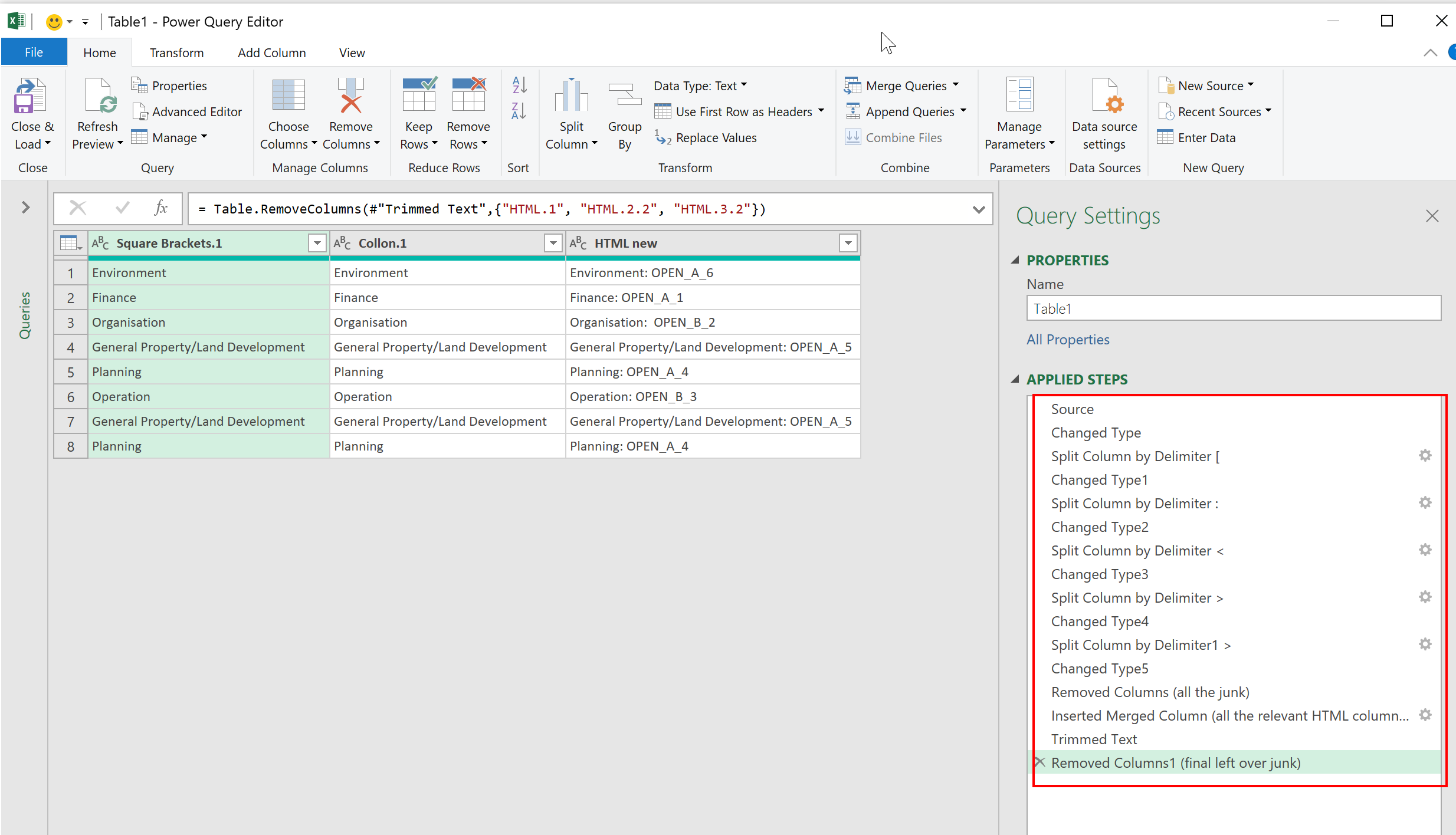Sort ascending with the A-Z icon
The image size is (1456, 835).
click(x=518, y=85)
